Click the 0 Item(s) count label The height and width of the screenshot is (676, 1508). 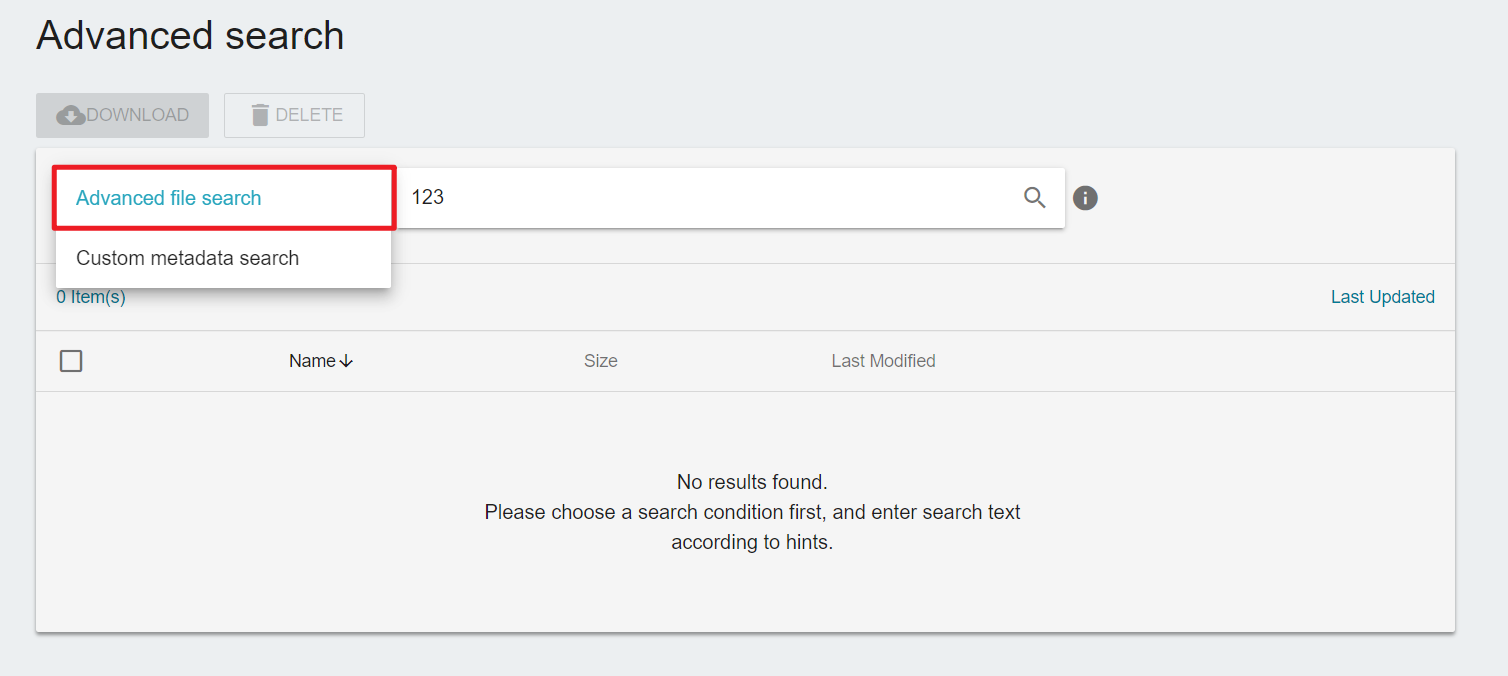click(x=91, y=297)
